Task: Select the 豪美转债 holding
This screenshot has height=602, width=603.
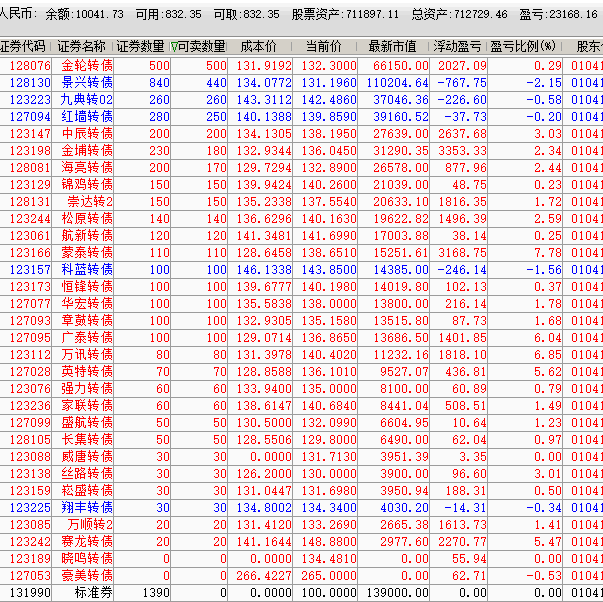Action: click(x=87, y=576)
